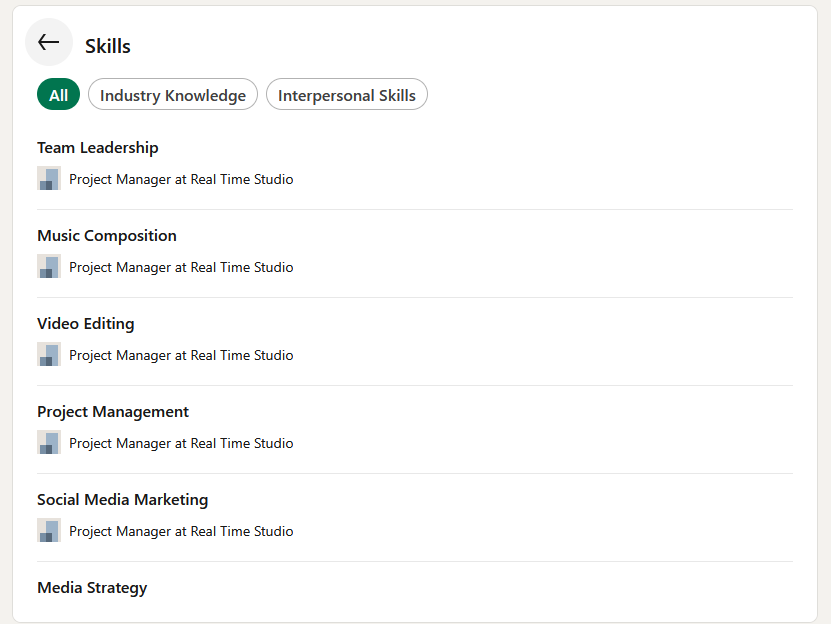
Task: Open the Social Media Marketing skill
Action: [x=122, y=499]
